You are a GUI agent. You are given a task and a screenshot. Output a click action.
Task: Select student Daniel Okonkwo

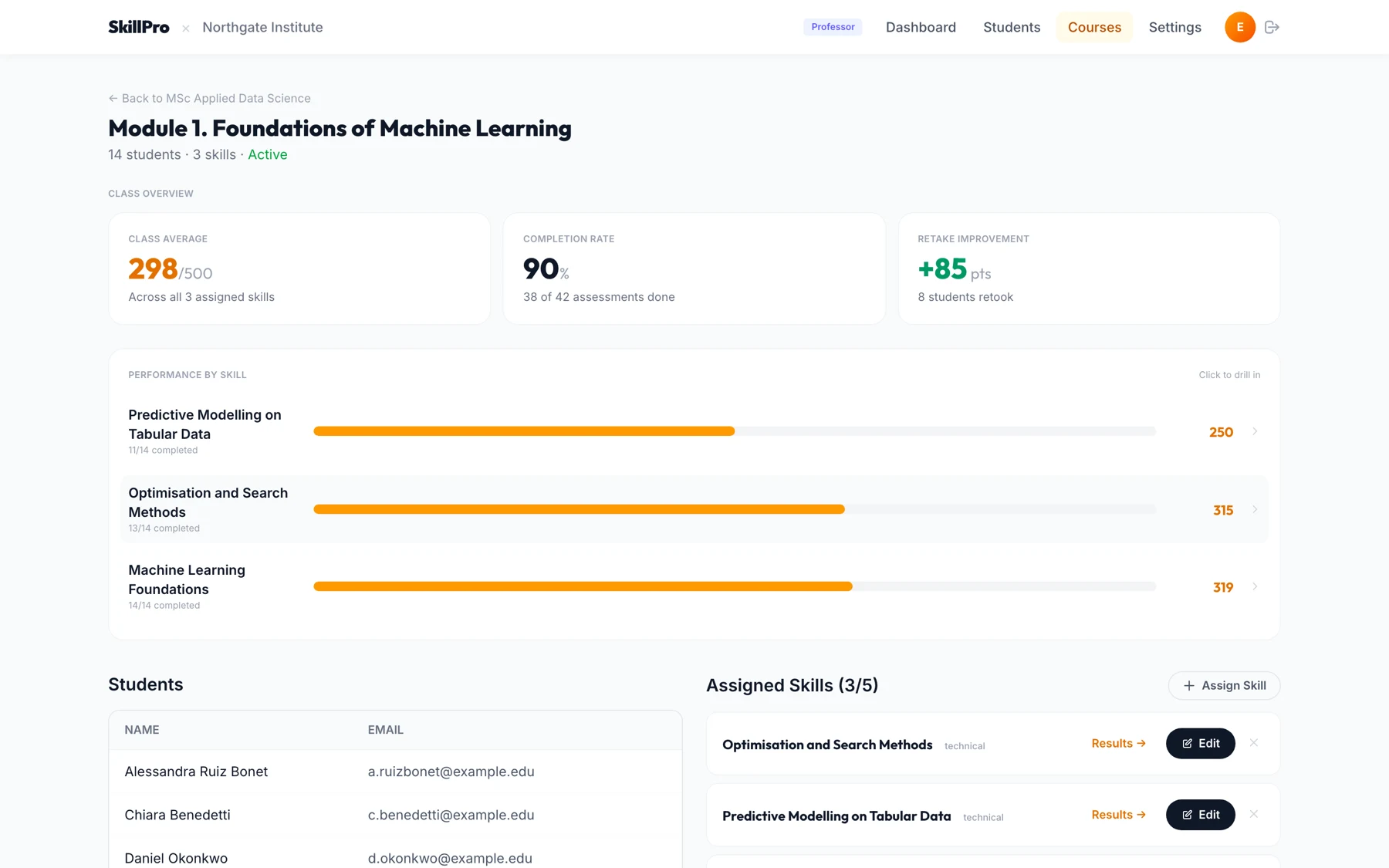point(176,858)
